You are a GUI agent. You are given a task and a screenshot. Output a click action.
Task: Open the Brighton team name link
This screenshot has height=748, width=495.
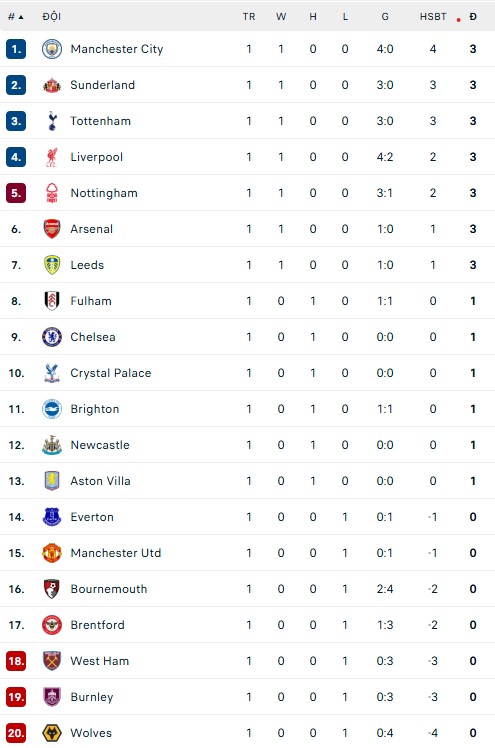pyautogui.click(x=94, y=409)
